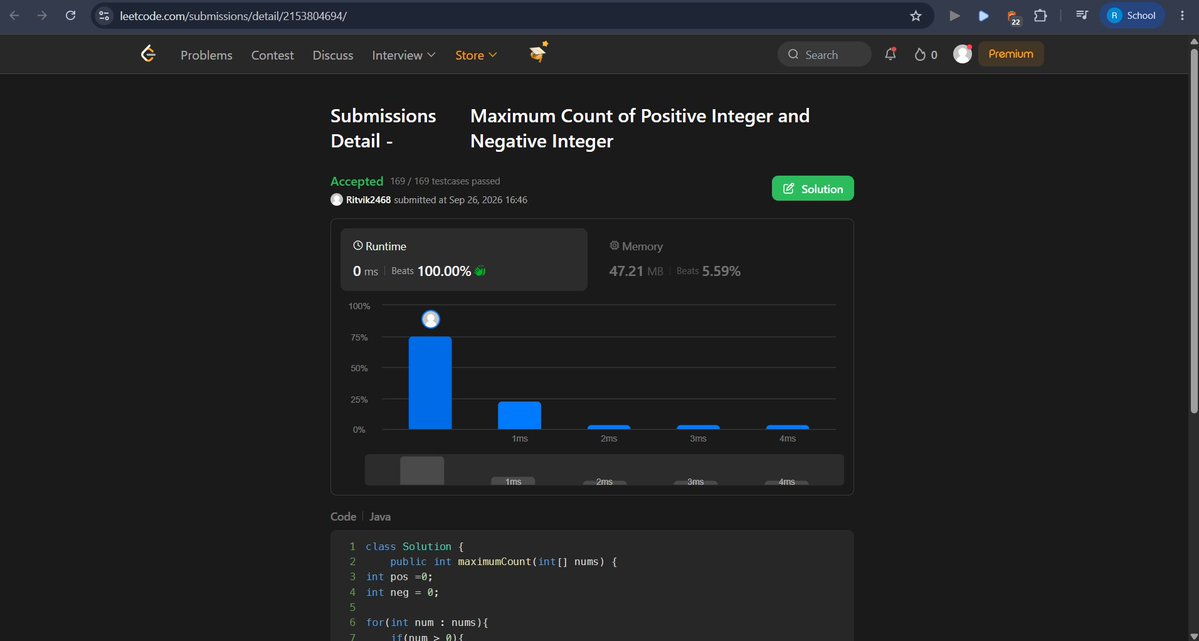Screen dimensions: 1199x641
Task: Click the 'int neg = 0;' code line
Action: (x=402, y=592)
